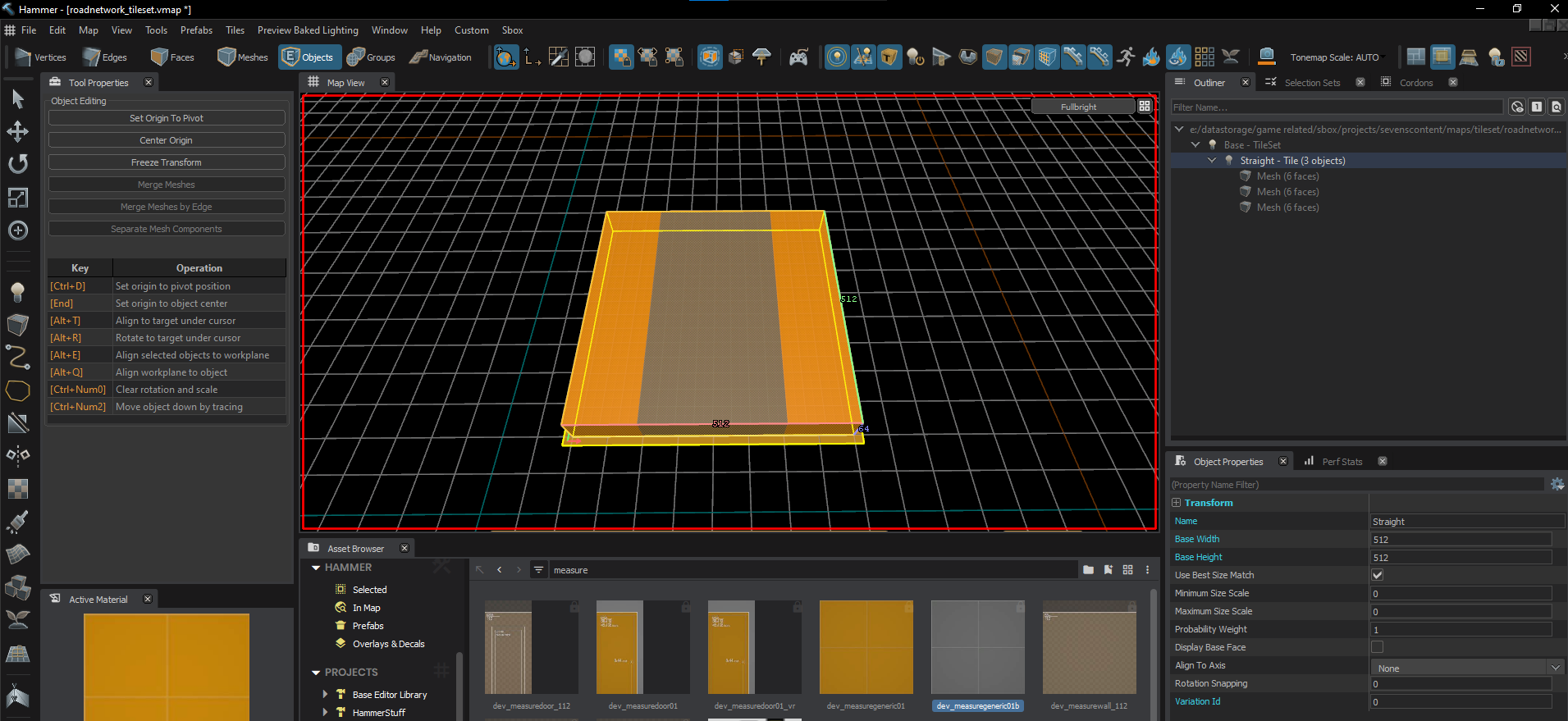Select the Scale tool in left sidebar

17,198
